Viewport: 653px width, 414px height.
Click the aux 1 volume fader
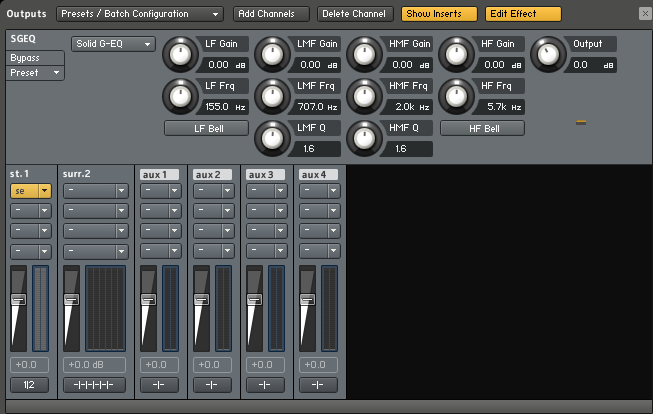point(148,299)
